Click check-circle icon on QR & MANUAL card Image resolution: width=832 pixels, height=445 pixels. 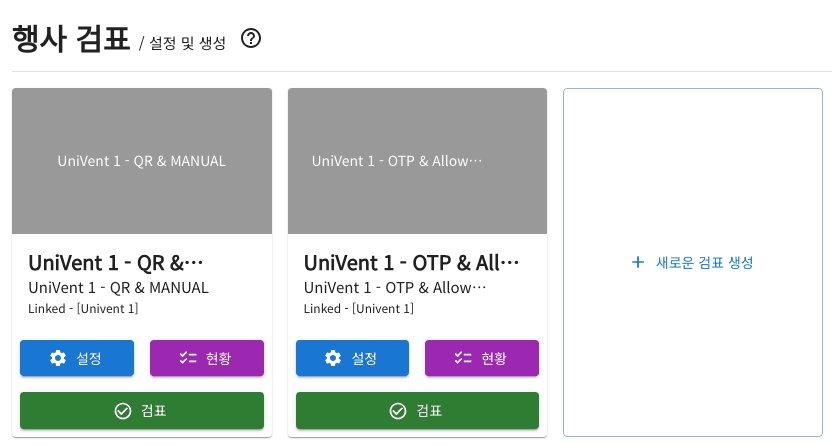pyautogui.click(x=123, y=411)
